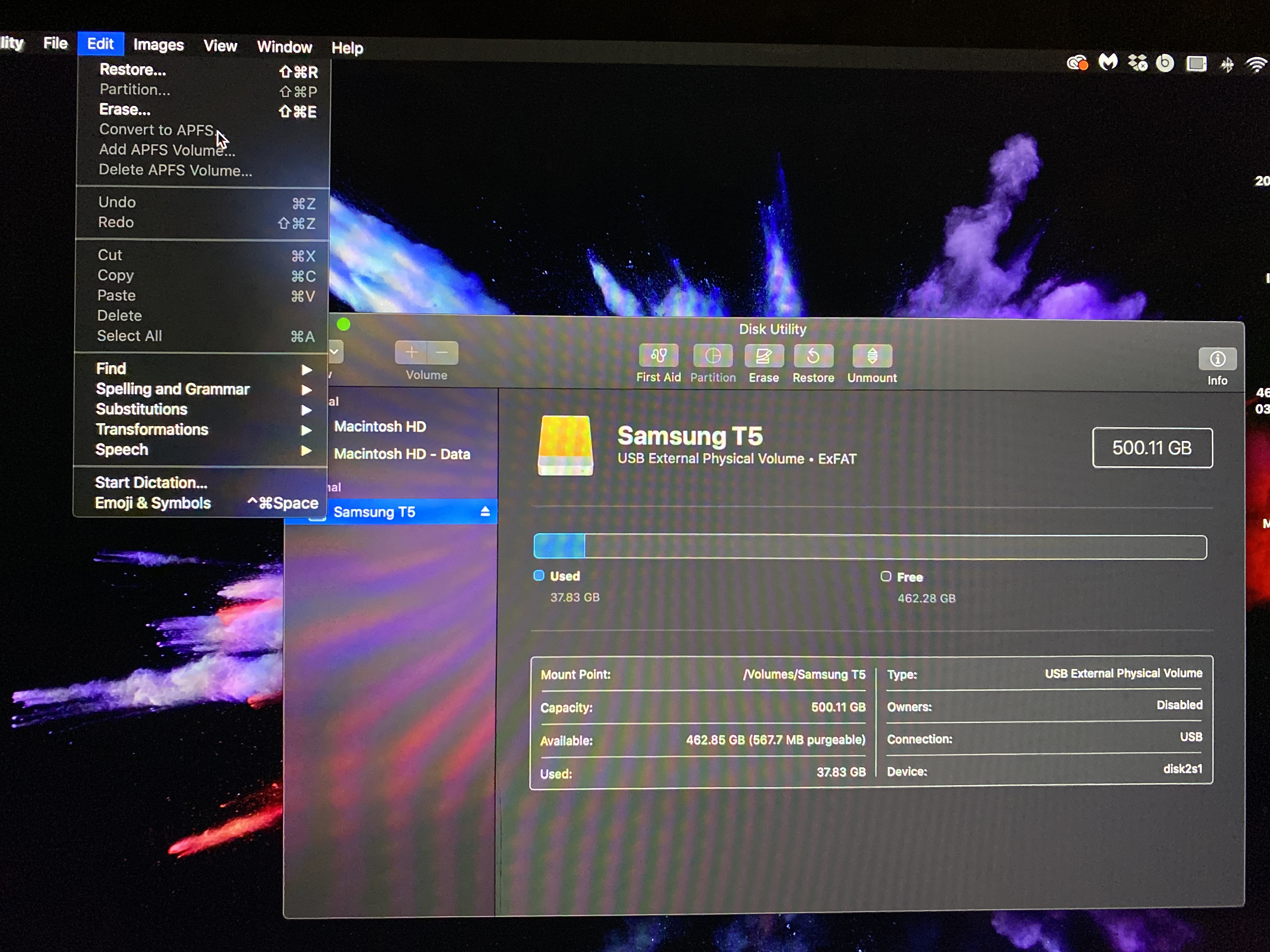
Task: Open the Bluetooth menu bar icon
Action: tap(1227, 64)
